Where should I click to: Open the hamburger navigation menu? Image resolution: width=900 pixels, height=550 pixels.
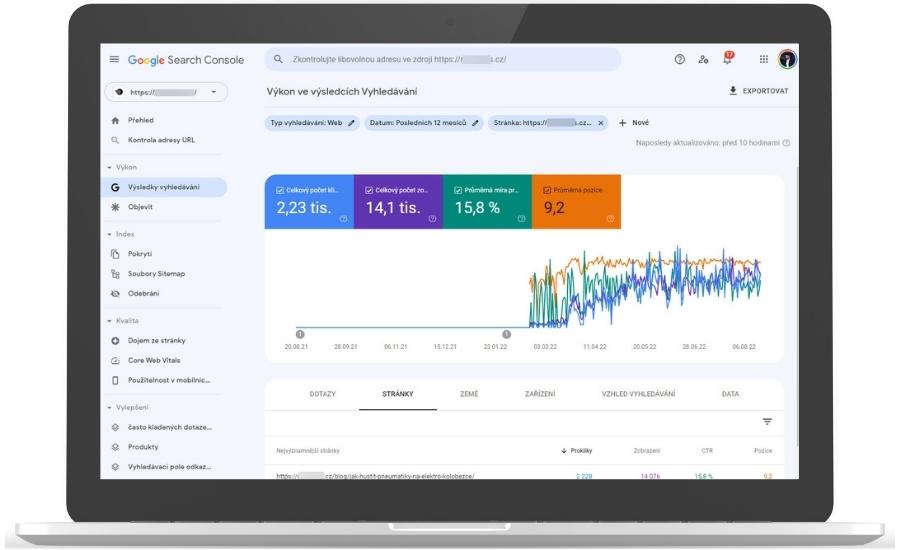114,59
